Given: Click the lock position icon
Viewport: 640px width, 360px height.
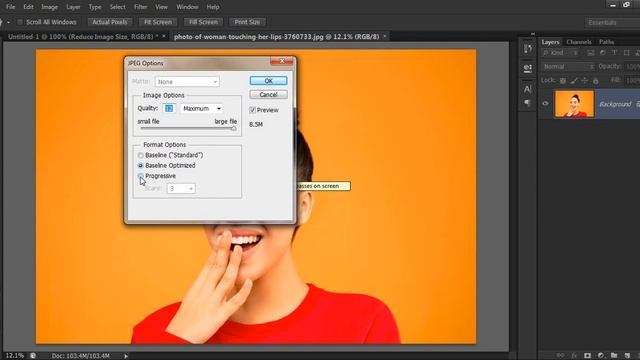Looking at the screenshot, I should (585, 81).
